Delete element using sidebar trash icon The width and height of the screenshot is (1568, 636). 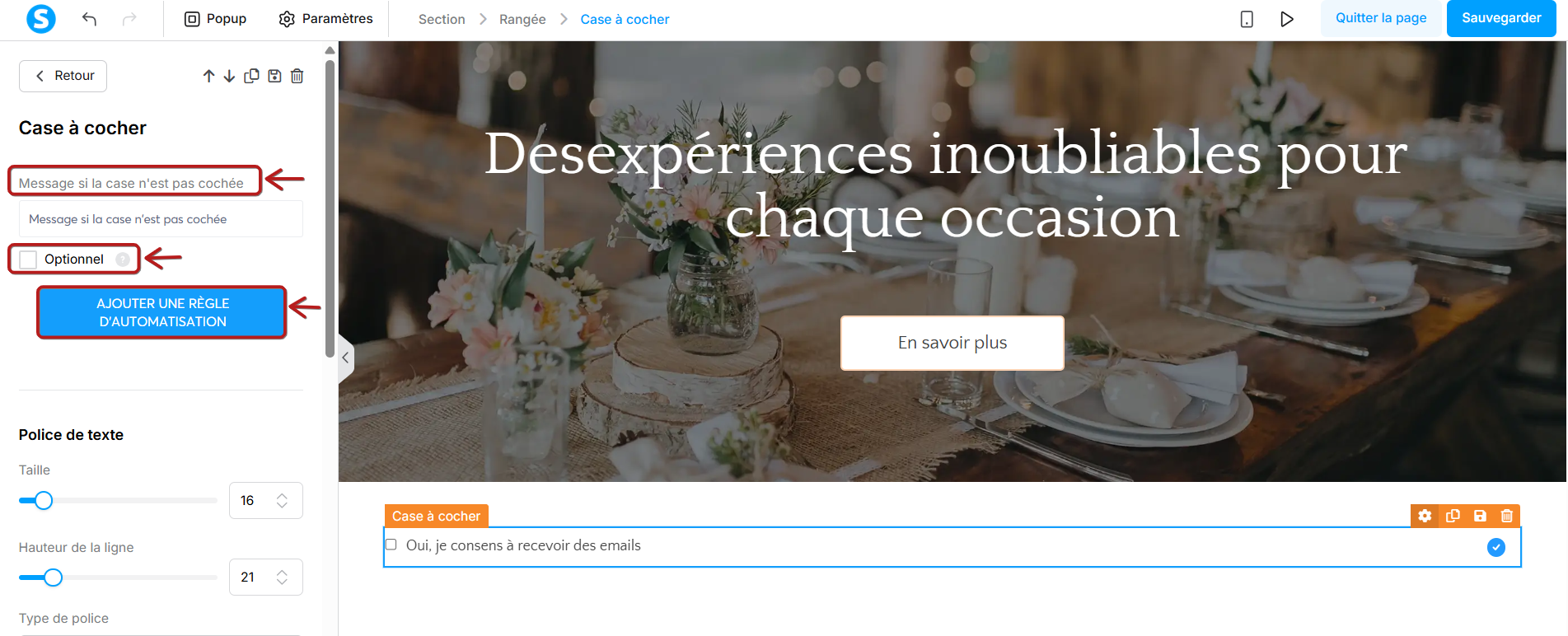297,76
